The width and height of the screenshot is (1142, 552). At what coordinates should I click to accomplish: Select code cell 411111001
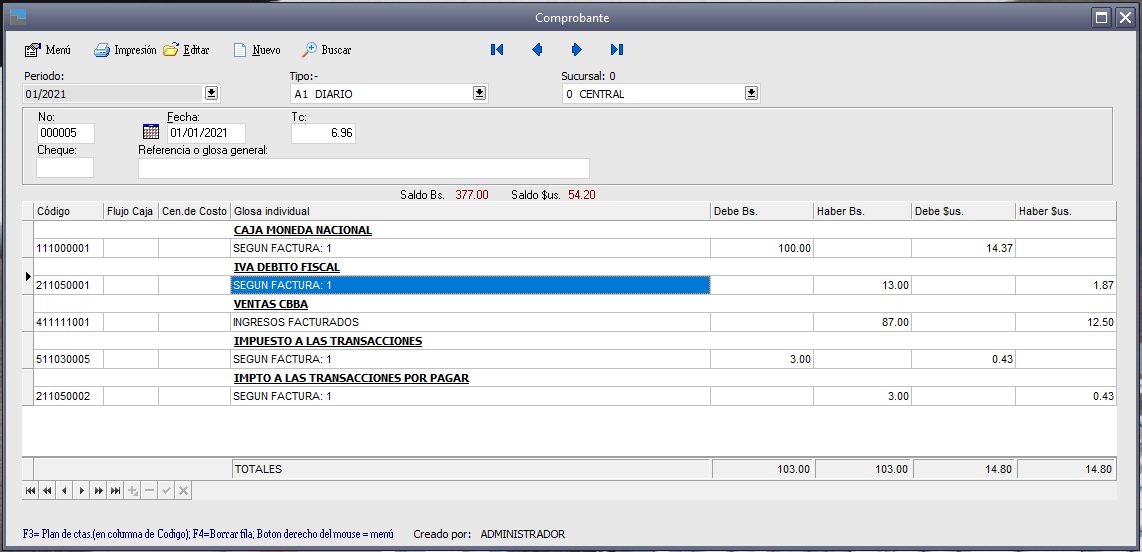(x=68, y=322)
